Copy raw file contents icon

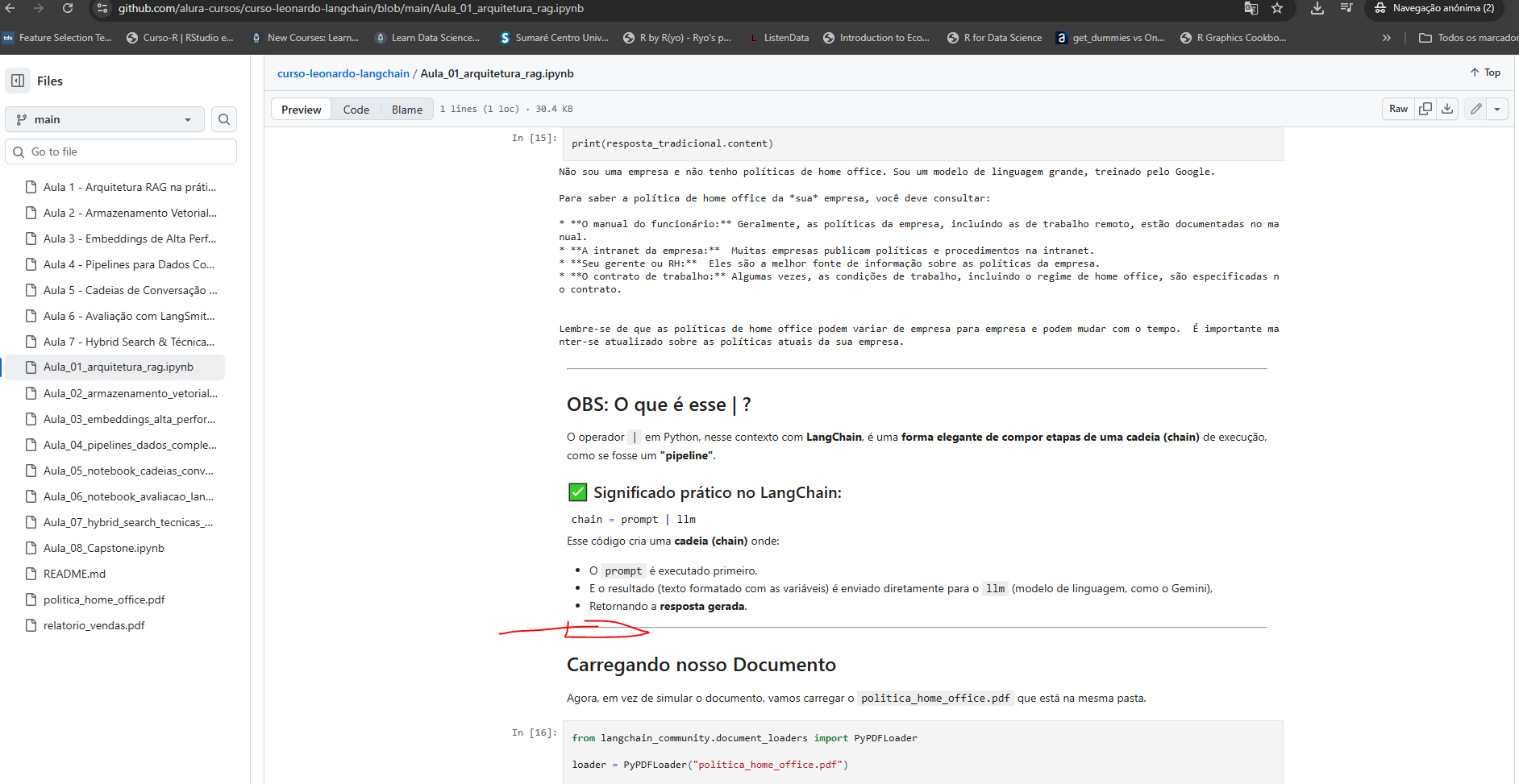1425,109
